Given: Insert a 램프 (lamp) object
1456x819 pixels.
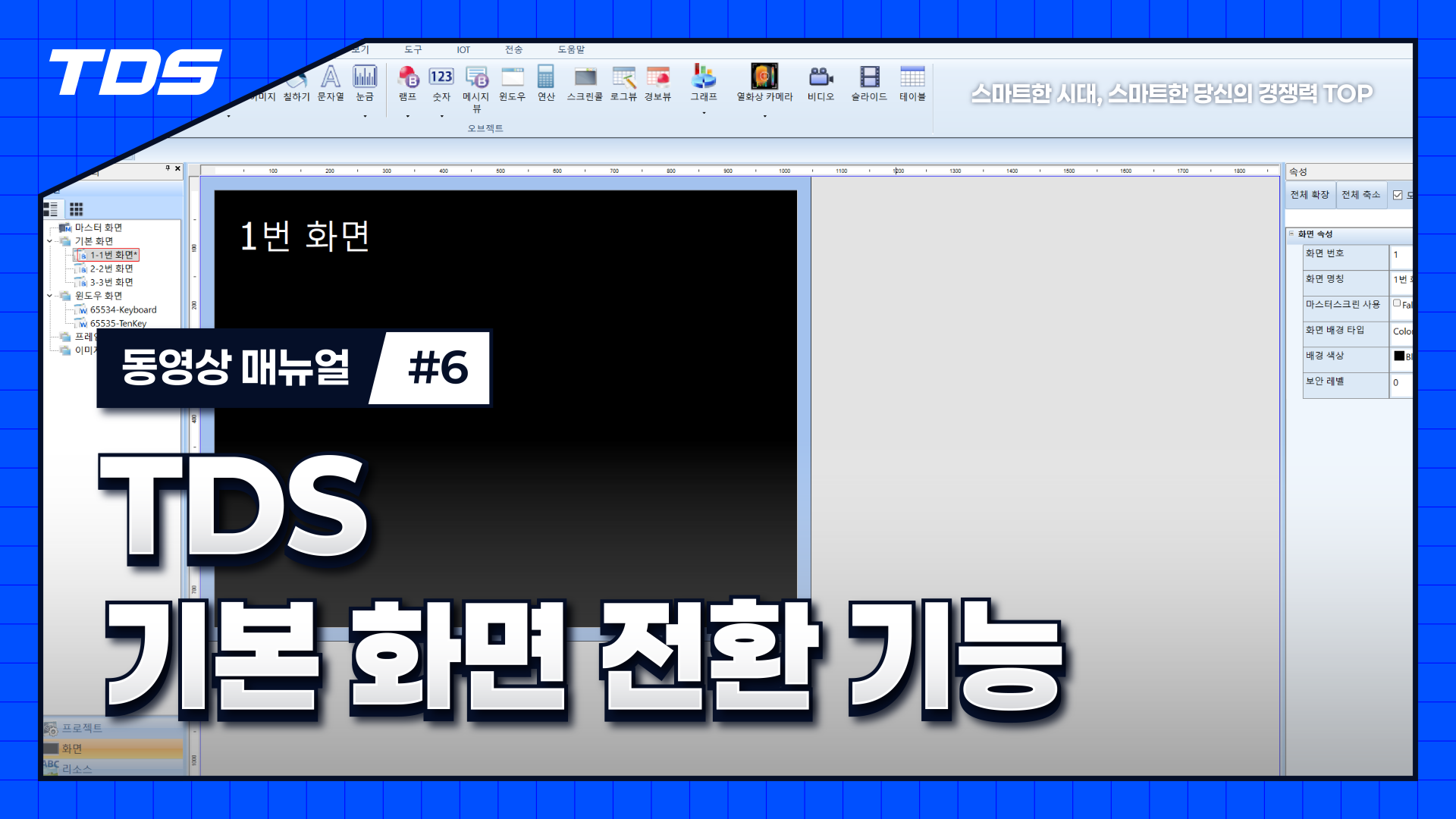Looking at the screenshot, I should point(408,78).
